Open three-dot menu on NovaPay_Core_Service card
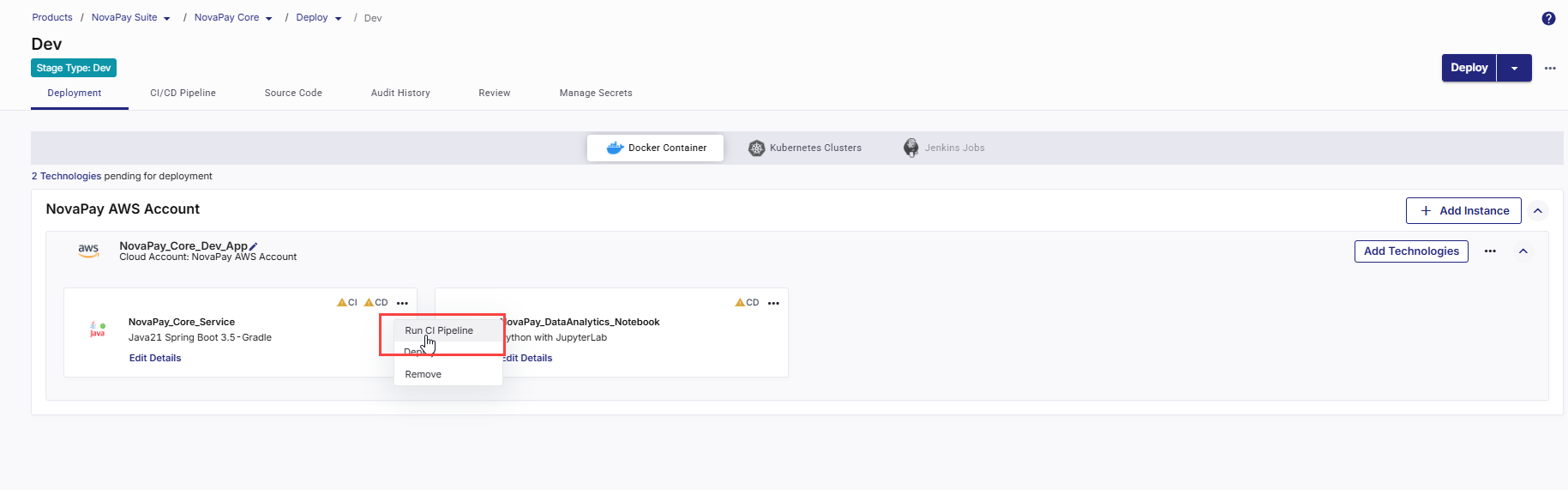Viewport: 1568px width, 490px height. click(x=402, y=303)
